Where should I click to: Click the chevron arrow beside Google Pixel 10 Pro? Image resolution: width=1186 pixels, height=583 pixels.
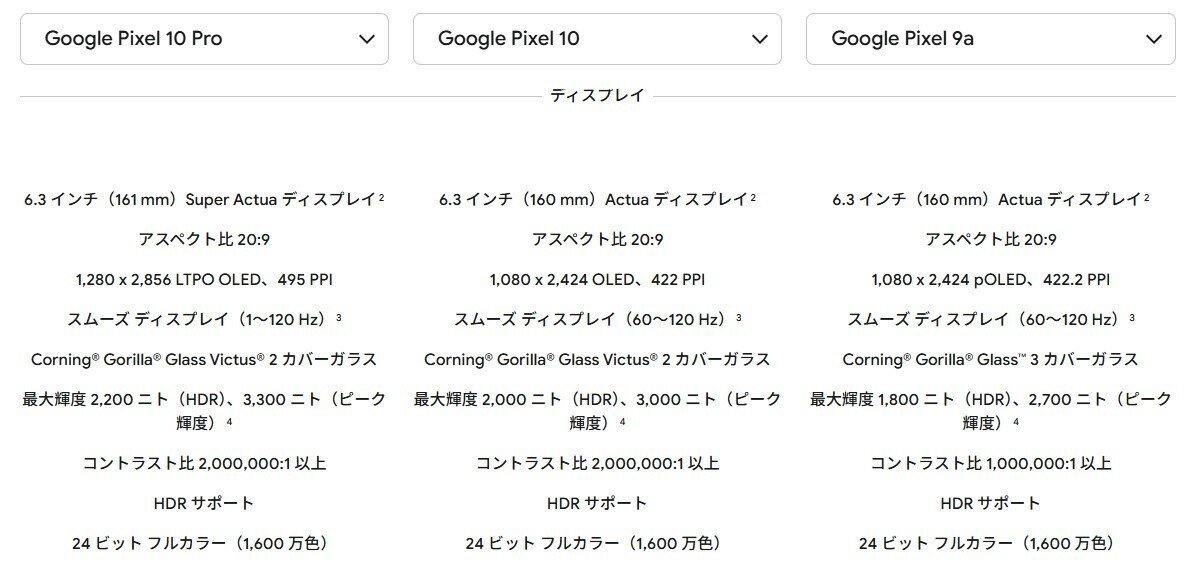pos(367,39)
